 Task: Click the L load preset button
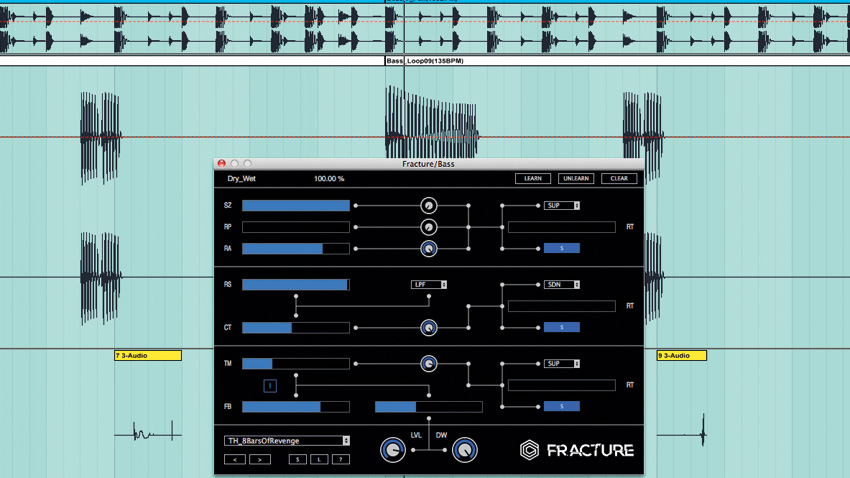click(x=319, y=459)
